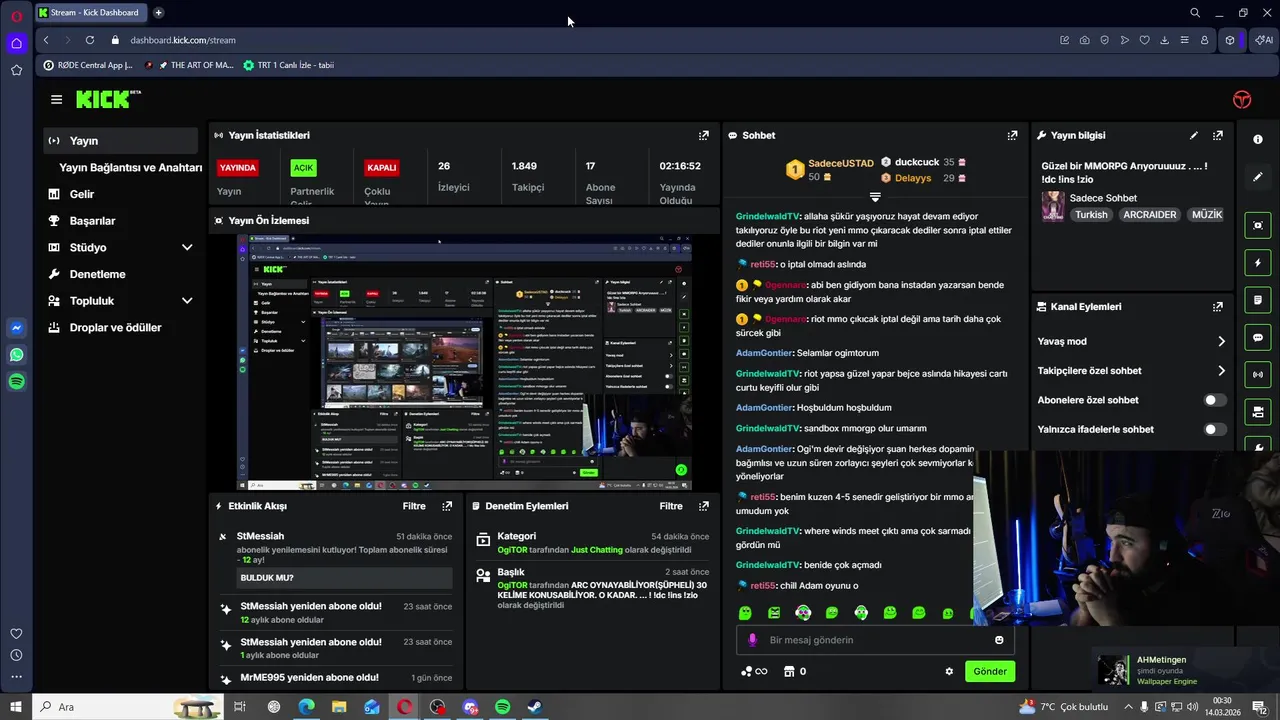Click the Windows taskbar search box
Screen dimensions: 1280x720
coord(130,707)
